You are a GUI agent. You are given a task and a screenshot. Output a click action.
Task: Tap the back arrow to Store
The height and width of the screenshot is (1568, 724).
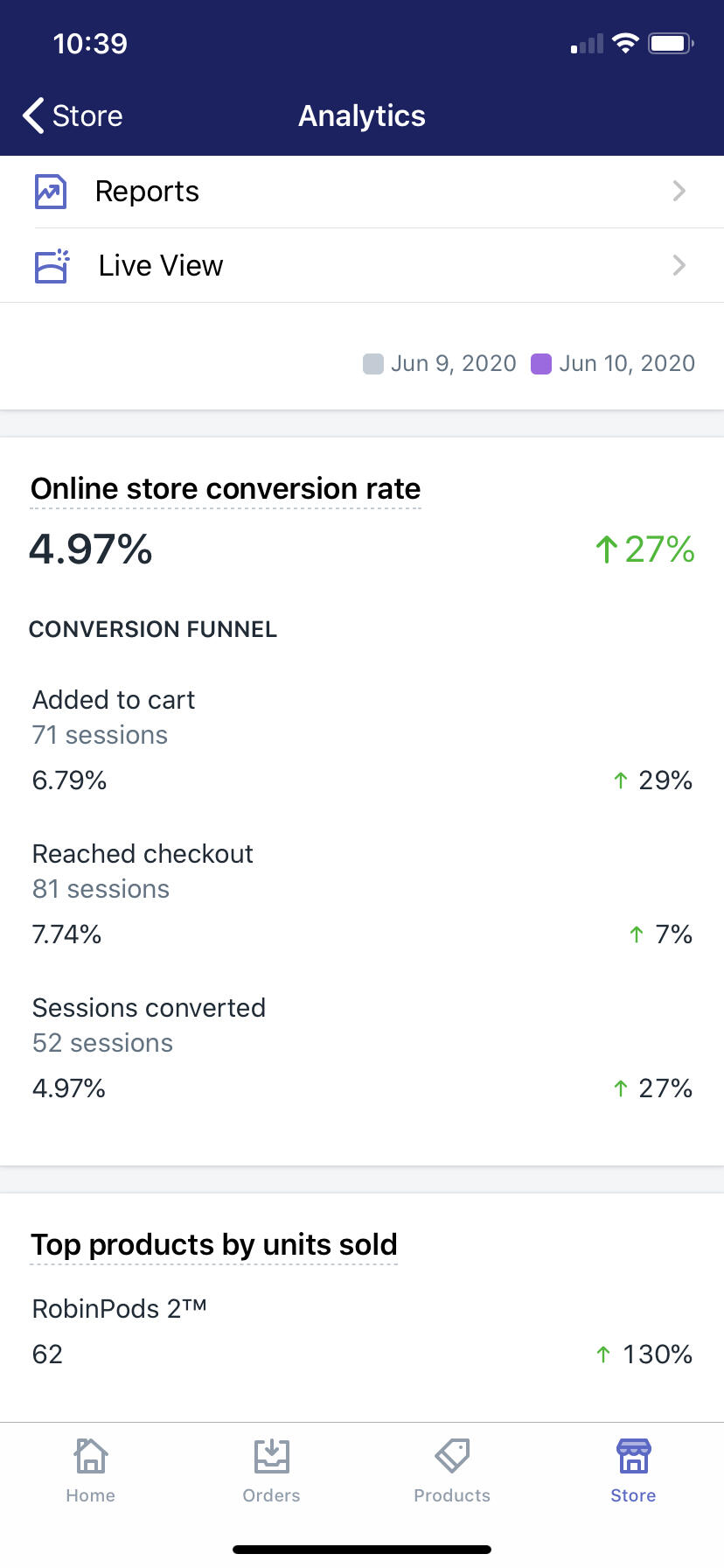coord(35,115)
